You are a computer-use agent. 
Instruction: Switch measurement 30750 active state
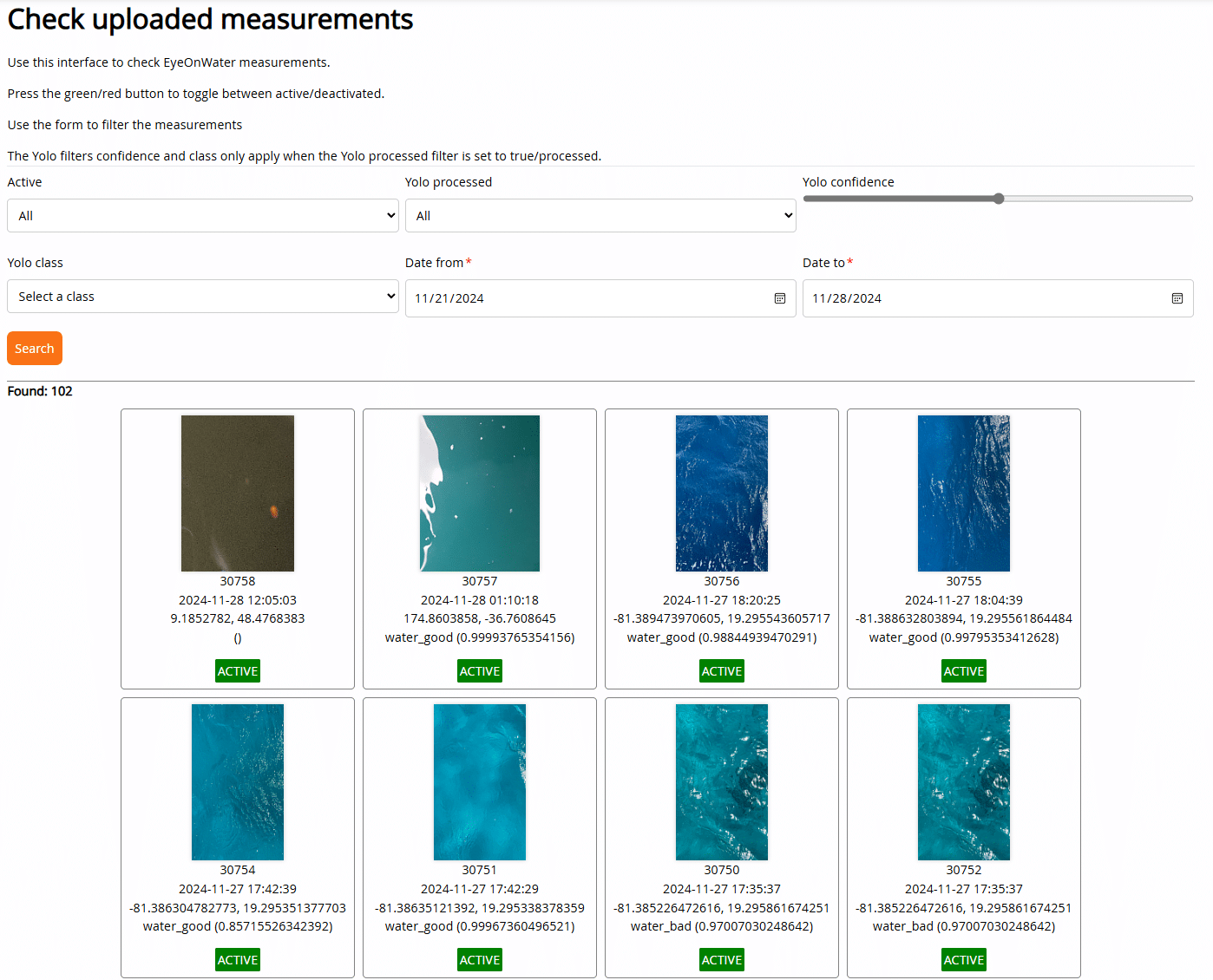click(x=722, y=960)
